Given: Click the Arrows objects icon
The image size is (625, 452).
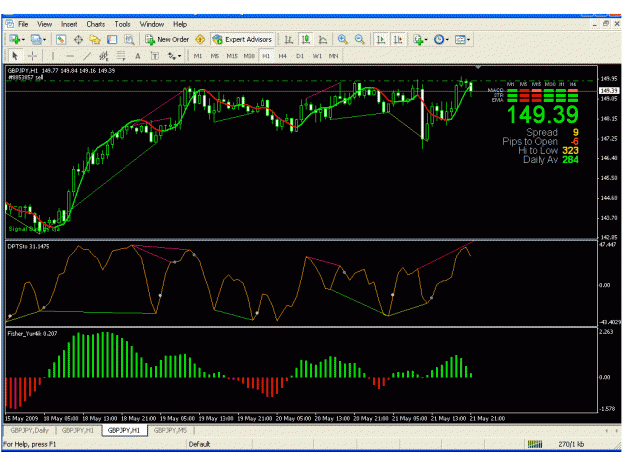Looking at the screenshot, I should (x=172, y=56).
